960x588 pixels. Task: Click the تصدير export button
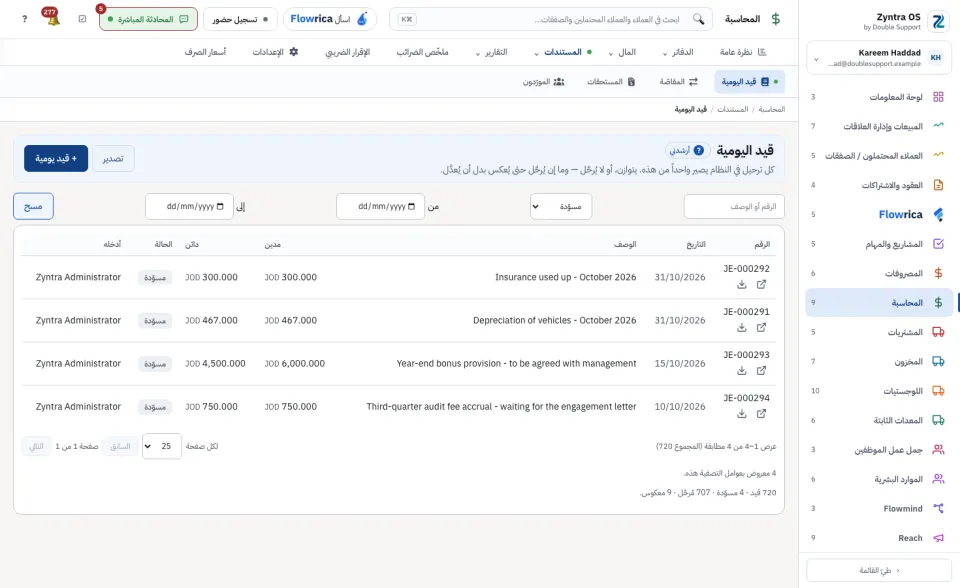point(113,159)
